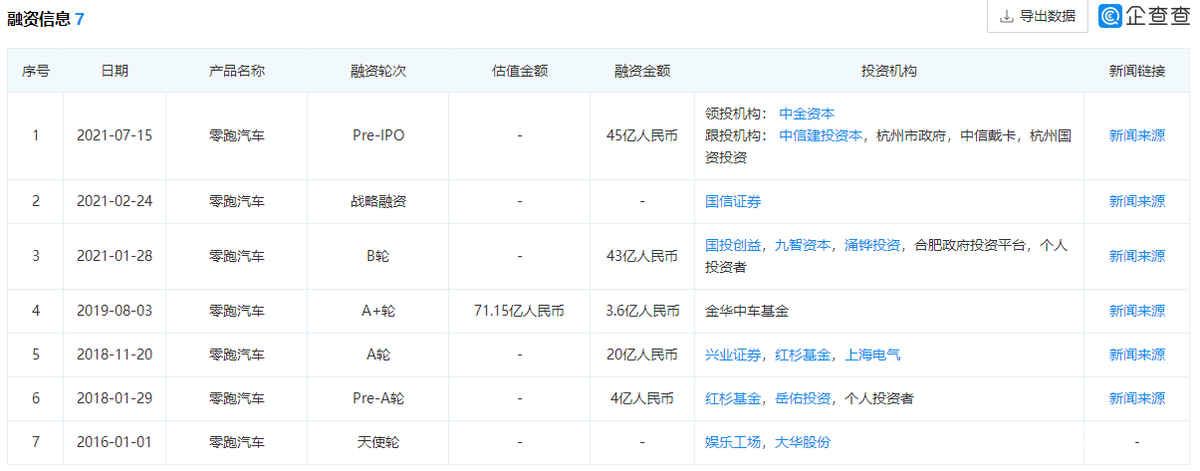
Task: Click 零跑汽车 in the 2021-07-15 row
Action: pyautogui.click(x=237, y=136)
